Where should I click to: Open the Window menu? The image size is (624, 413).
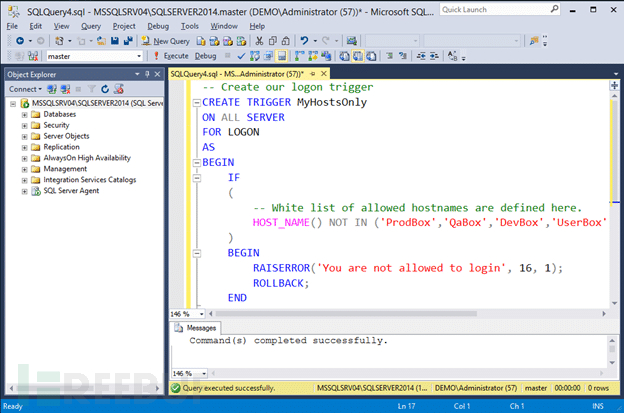tap(224, 26)
